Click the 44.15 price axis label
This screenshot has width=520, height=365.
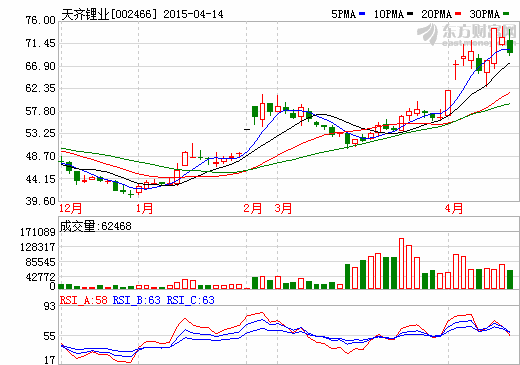click(40, 179)
